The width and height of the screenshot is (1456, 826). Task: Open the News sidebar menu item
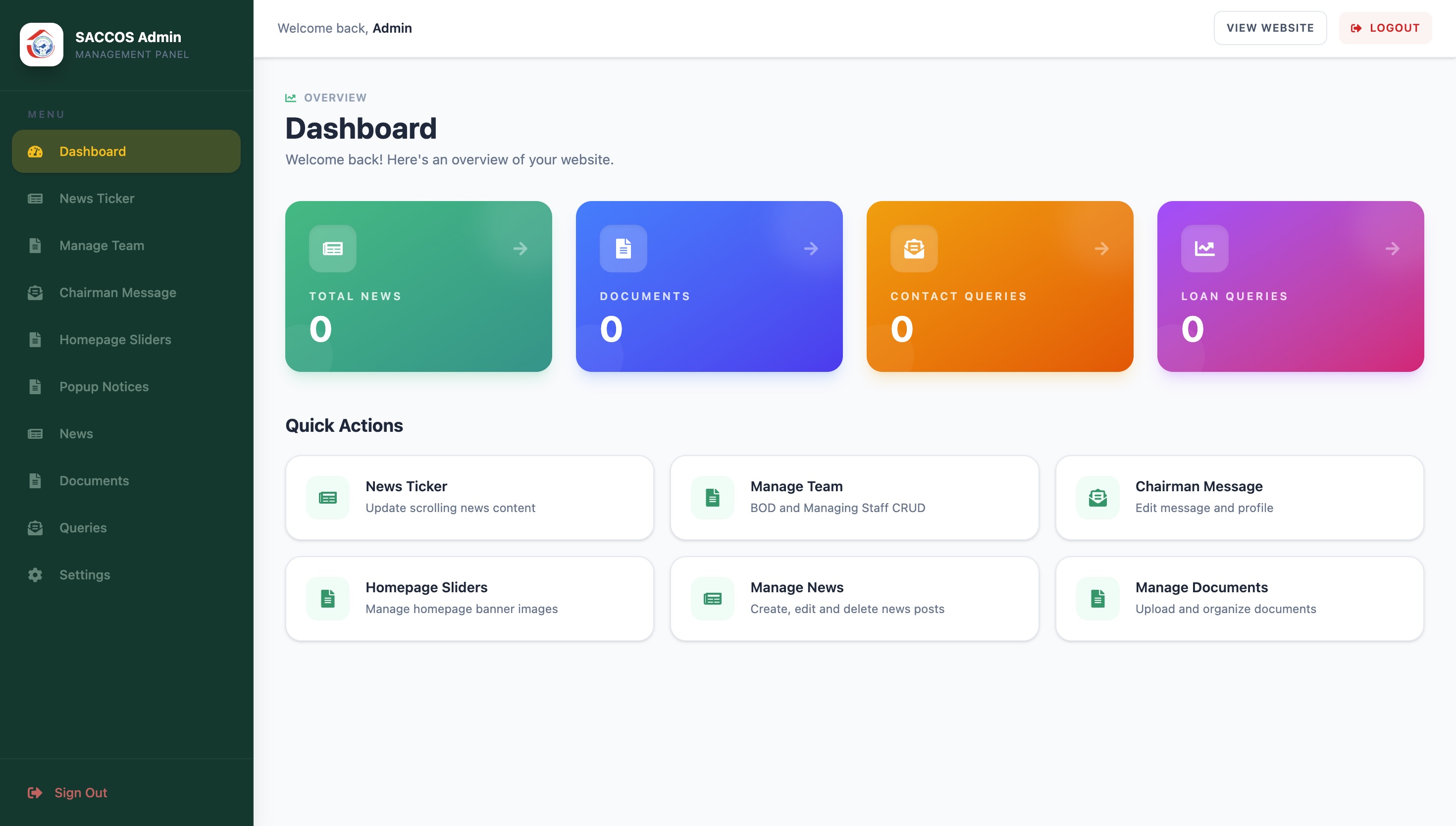coord(126,434)
